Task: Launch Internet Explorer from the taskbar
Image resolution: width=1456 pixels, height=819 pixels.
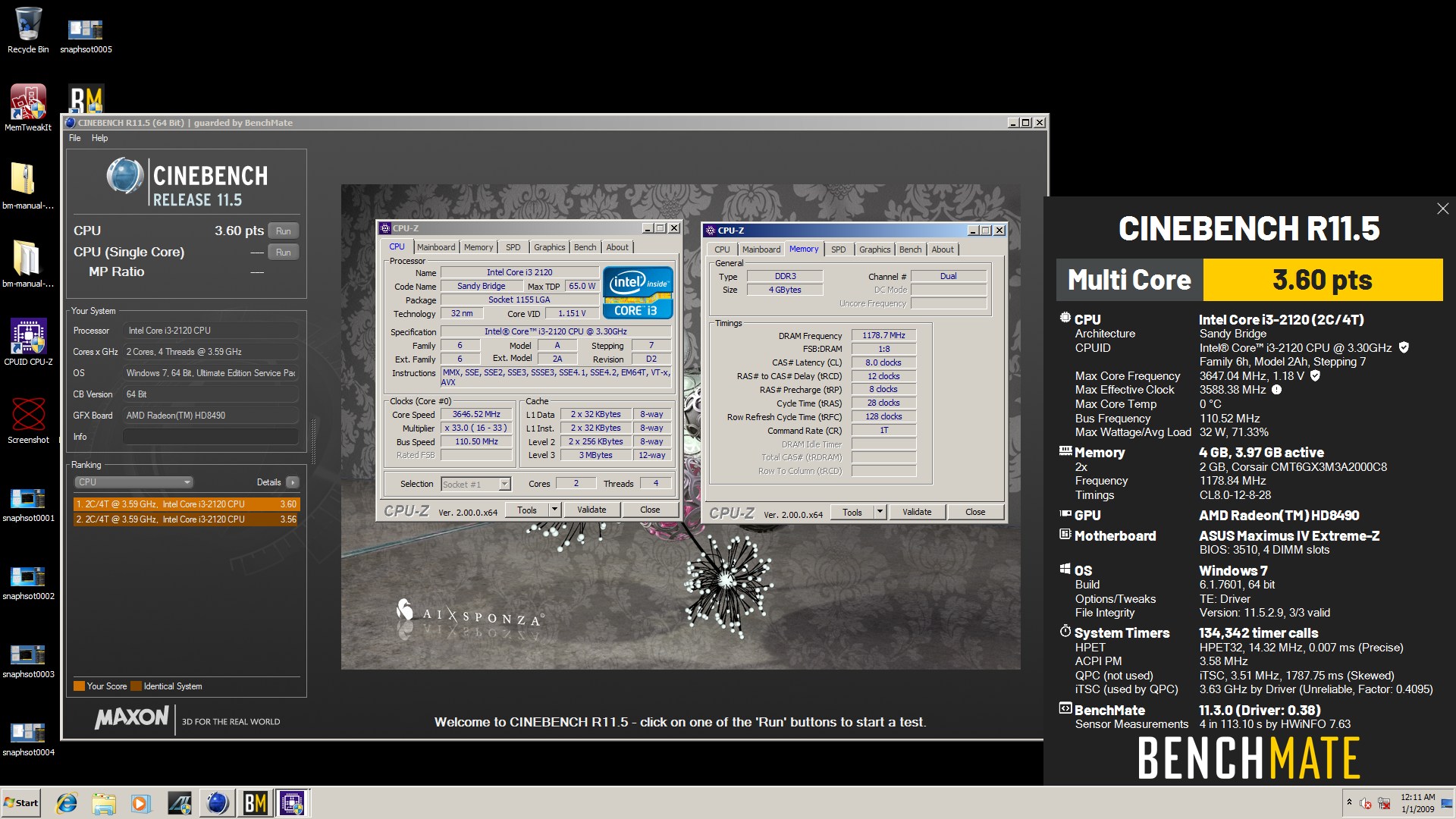Action: [x=67, y=803]
